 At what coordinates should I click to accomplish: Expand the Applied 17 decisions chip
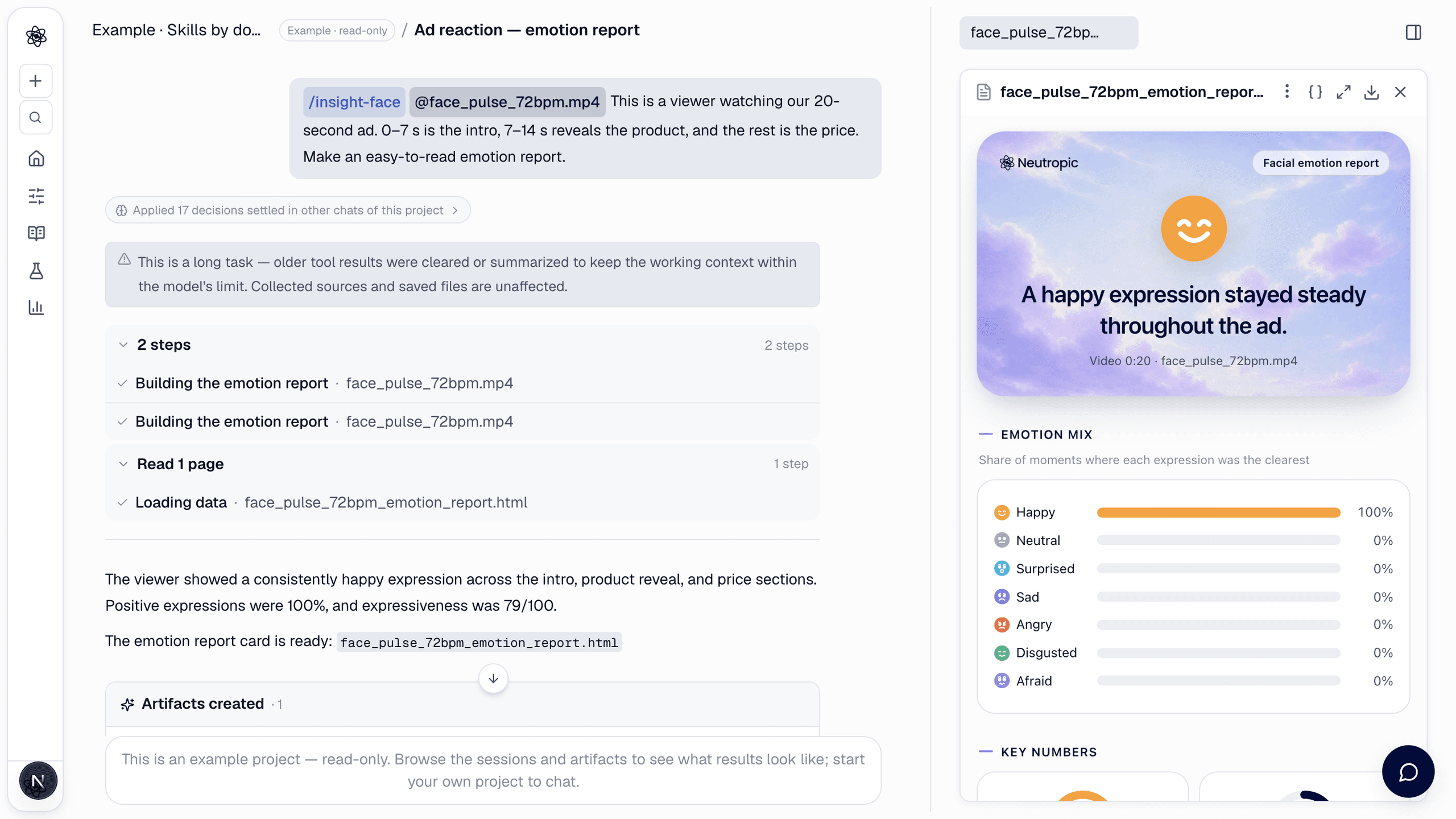[x=288, y=210]
